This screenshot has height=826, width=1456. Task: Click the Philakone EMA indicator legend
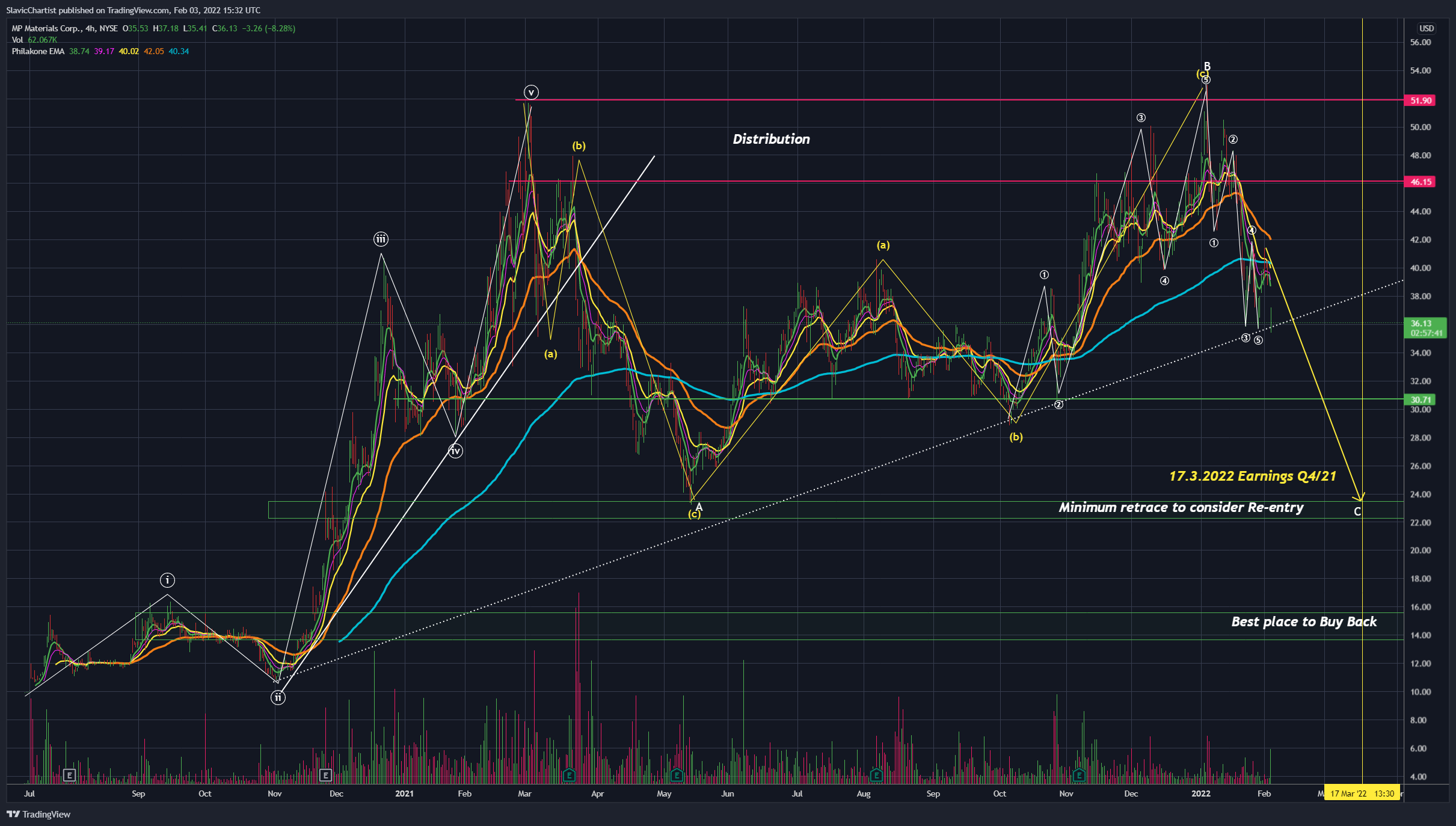coord(38,51)
